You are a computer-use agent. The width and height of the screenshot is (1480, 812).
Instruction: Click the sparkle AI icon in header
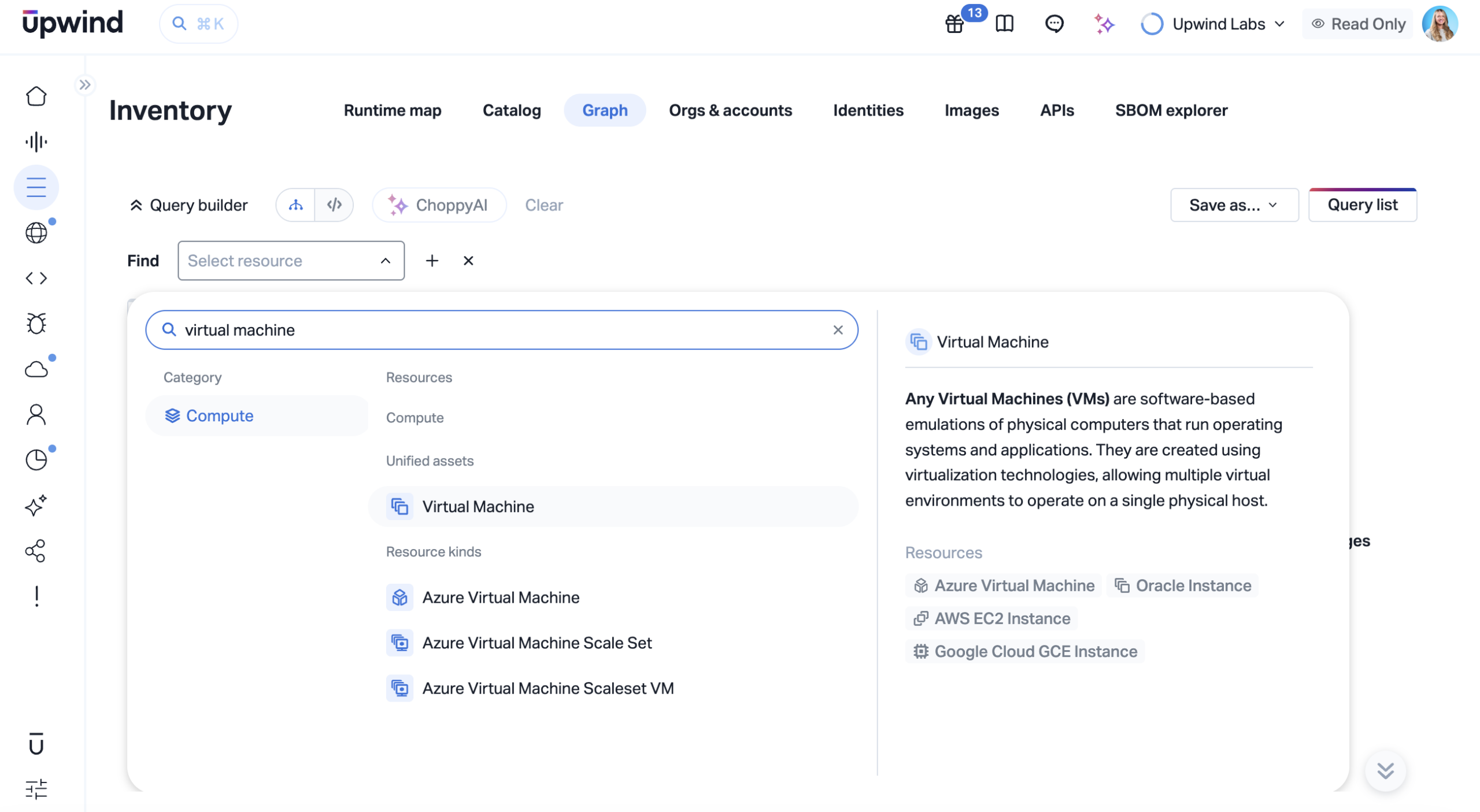[x=1104, y=24]
